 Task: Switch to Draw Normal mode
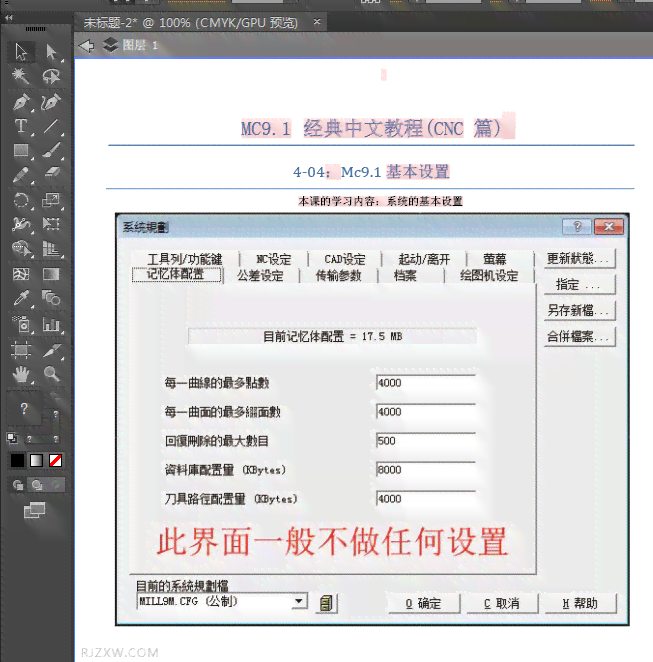click(18, 485)
